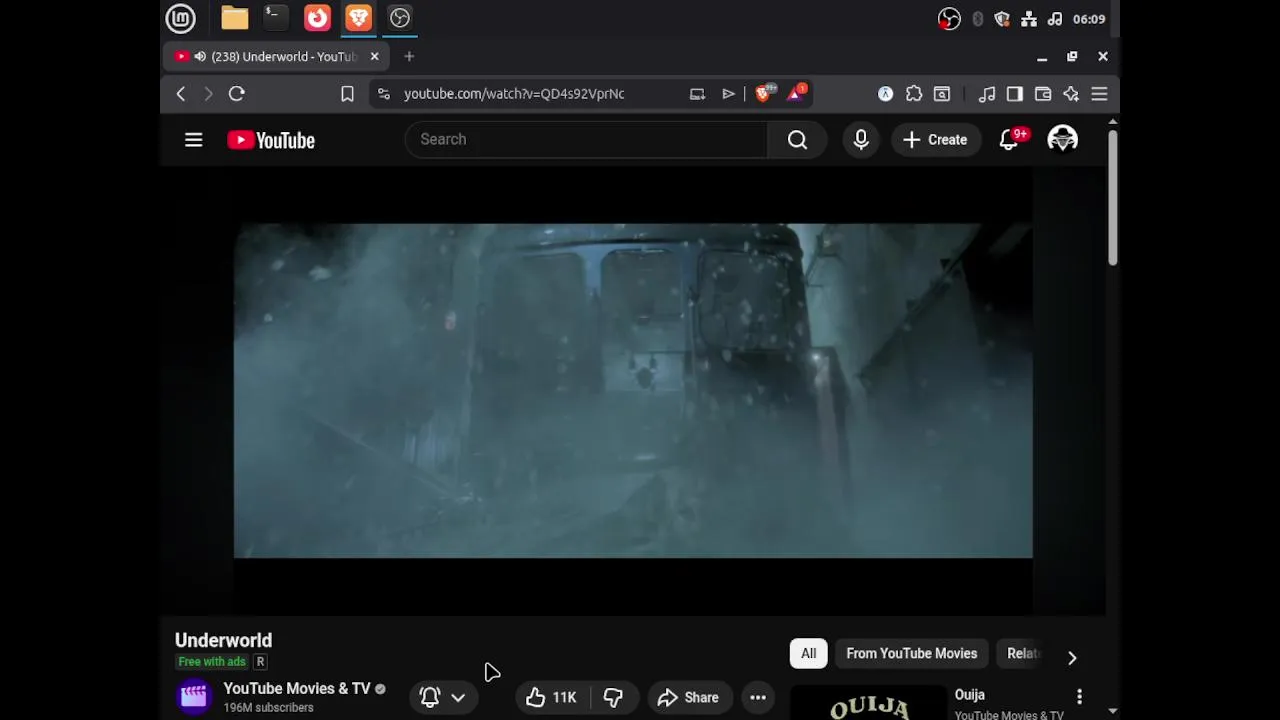Click the YouTube search field
1280x720 pixels.
tap(586, 140)
